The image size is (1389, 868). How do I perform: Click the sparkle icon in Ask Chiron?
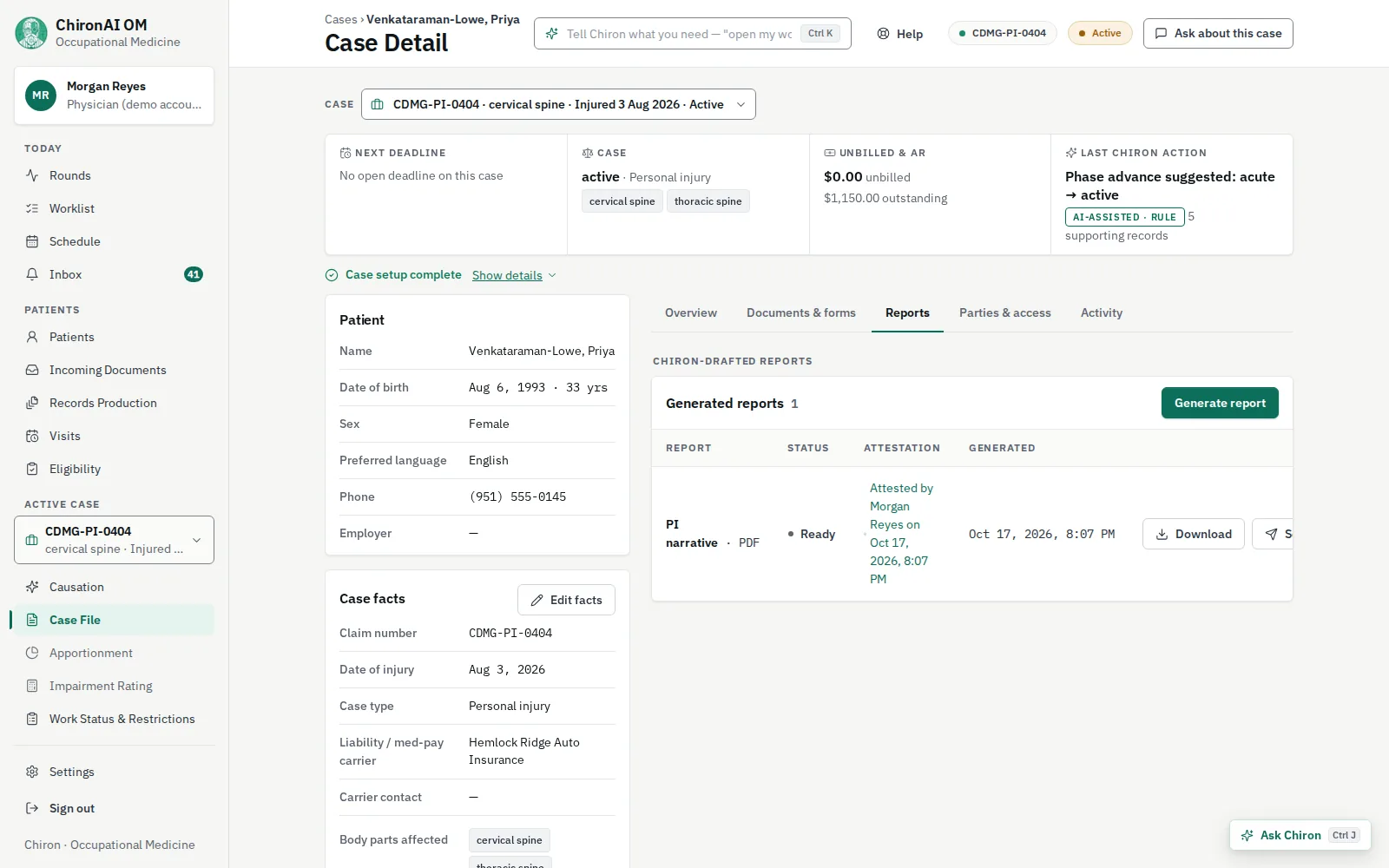(1247, 835)
